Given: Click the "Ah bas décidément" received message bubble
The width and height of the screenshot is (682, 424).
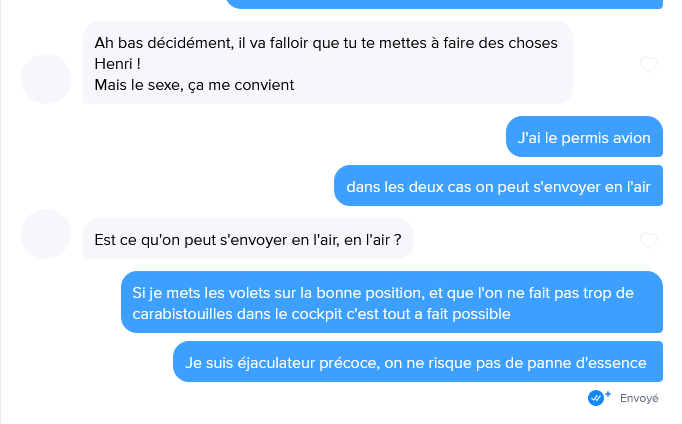Looking at the screenshot, I should point(327,63).
